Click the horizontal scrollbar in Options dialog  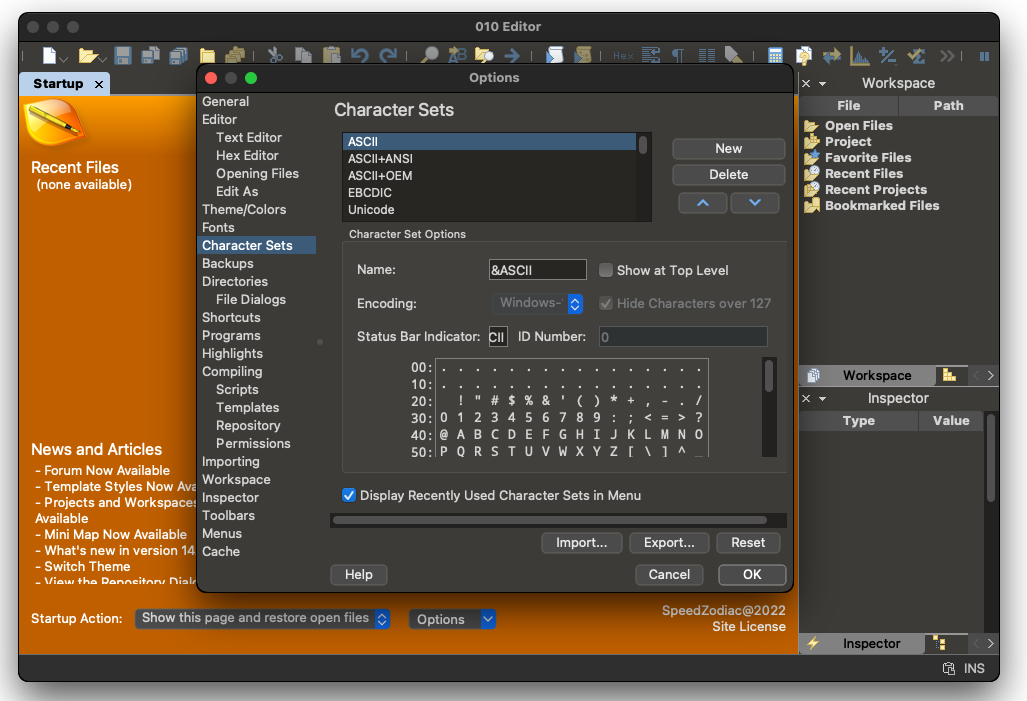(x=549, y=520)
